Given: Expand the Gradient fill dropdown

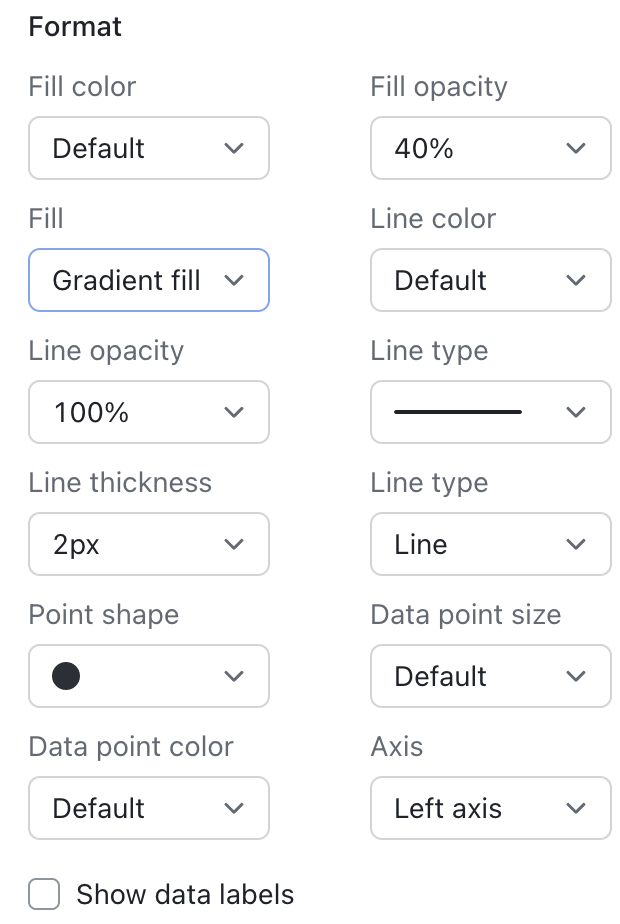Looking at the screenshot, I should point(148,280).
